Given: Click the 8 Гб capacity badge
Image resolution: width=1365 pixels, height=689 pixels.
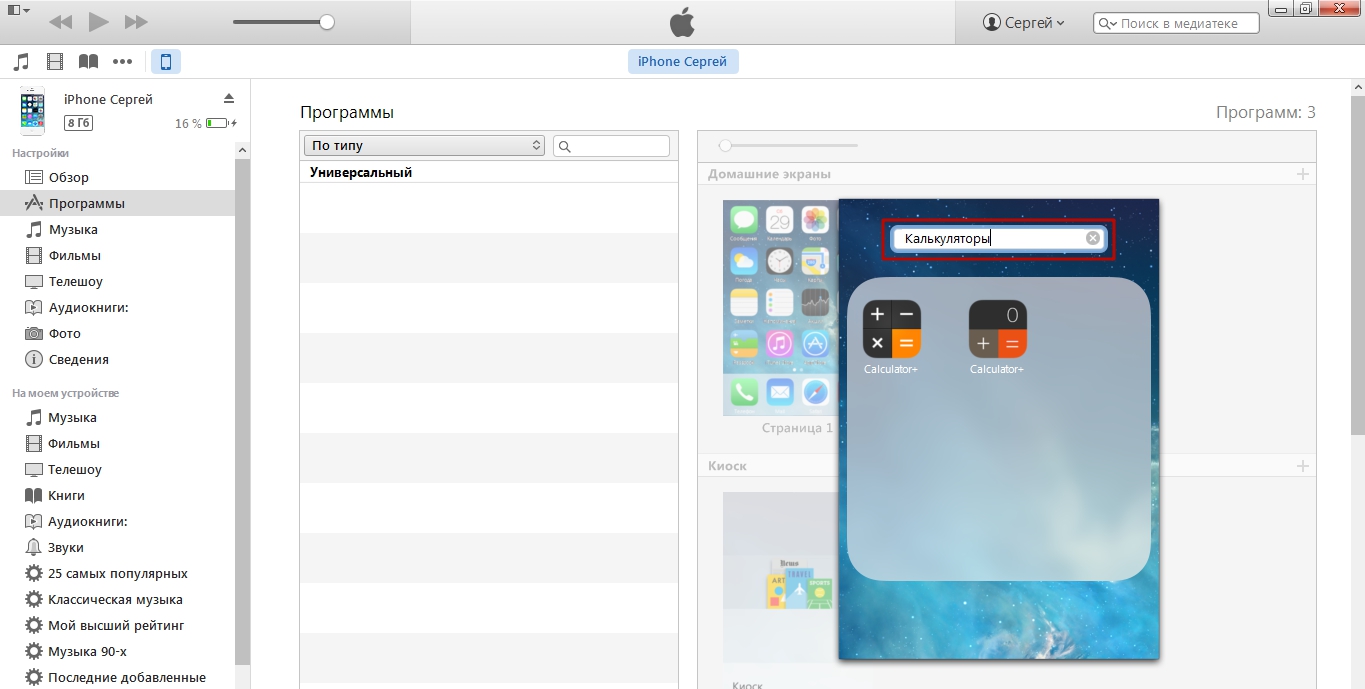Looking at the screenshot, I should click(78, 123).
